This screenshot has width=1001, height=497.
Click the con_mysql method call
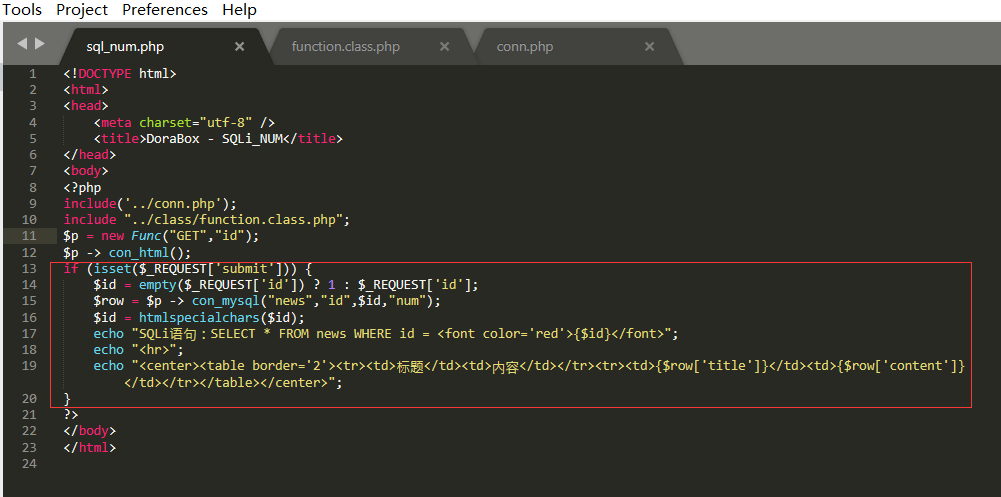(x=226, y=300)
